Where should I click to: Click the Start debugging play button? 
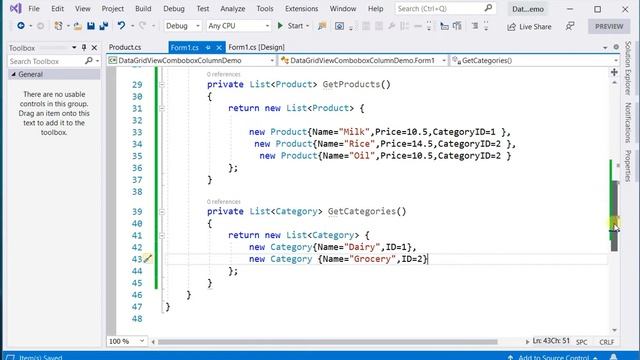[280, 26]
